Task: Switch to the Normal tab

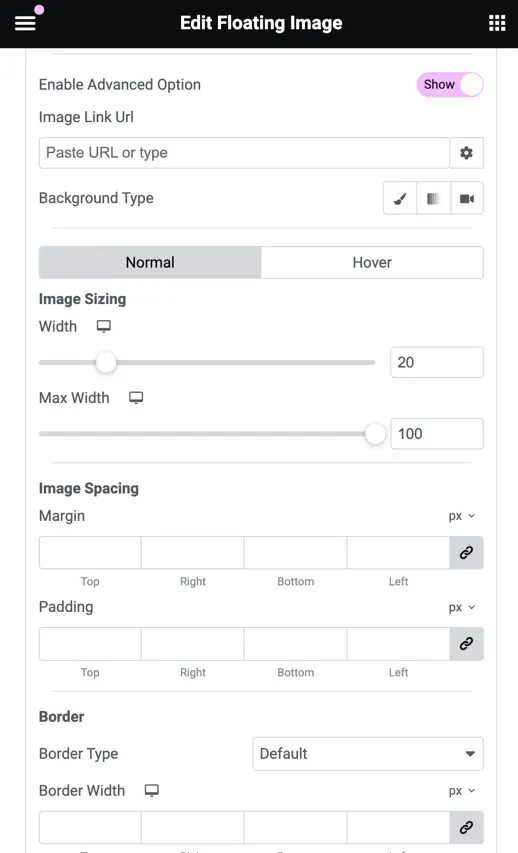Action: coord(150,263)
